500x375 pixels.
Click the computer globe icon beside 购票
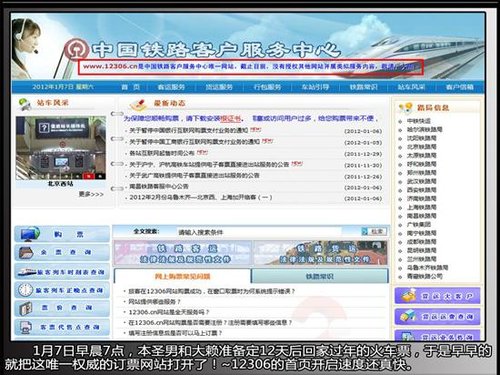click(30, 234)
